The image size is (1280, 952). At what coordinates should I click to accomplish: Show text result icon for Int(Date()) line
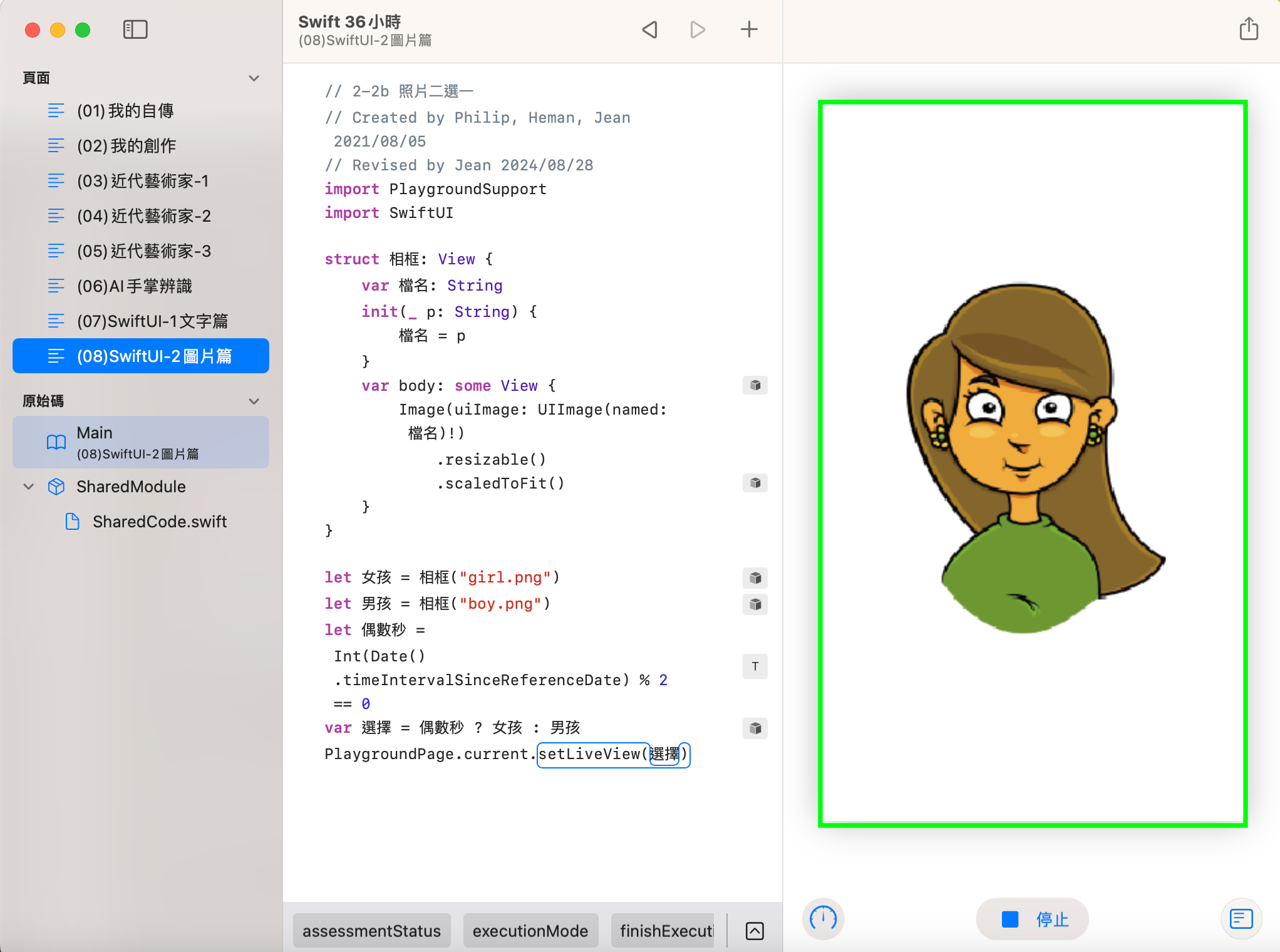tap(755, 666)
